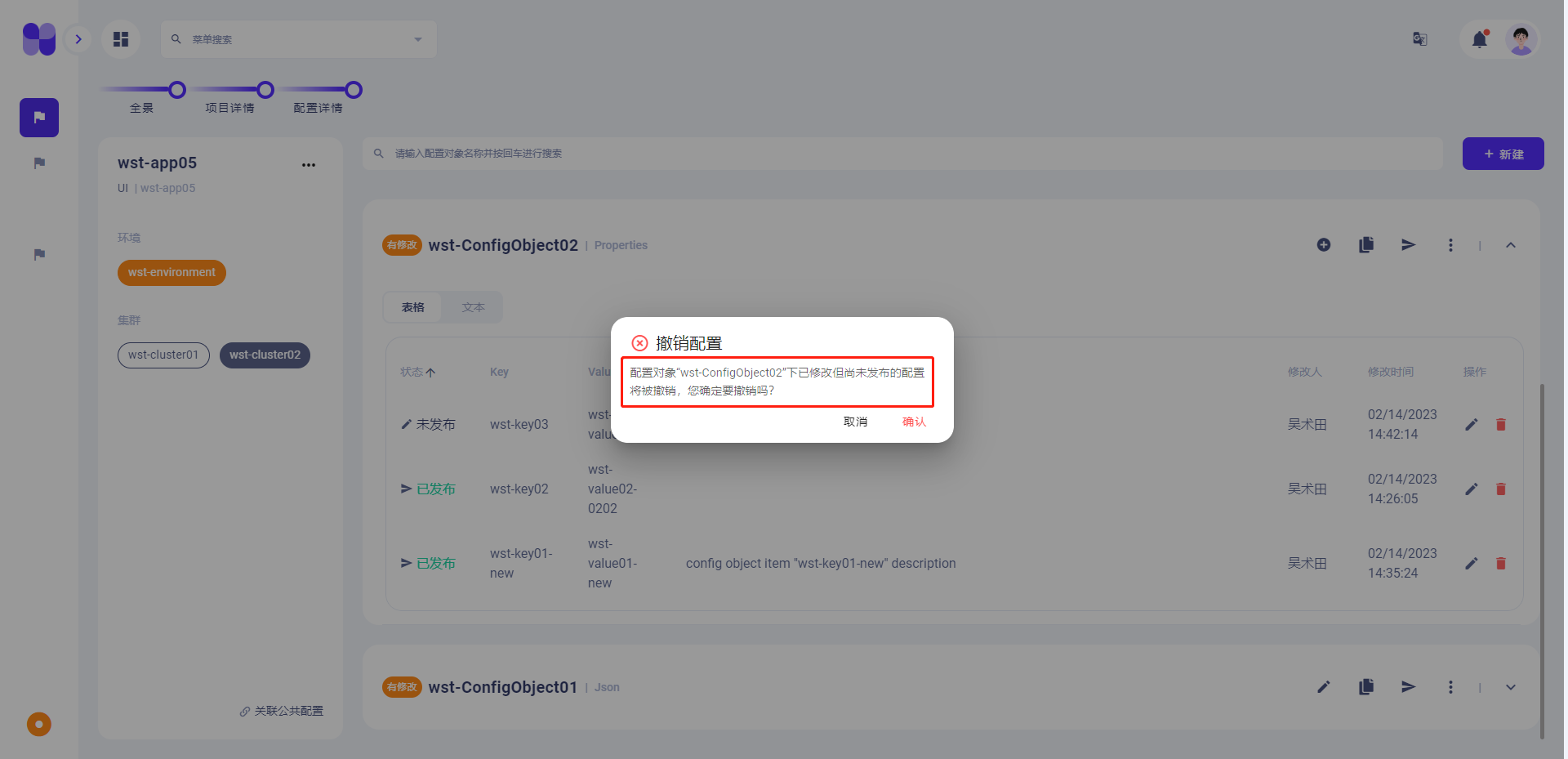Edit wst-ConfigObject01 with the pencil icon
1568x759 pixels.
point(1324,687)
